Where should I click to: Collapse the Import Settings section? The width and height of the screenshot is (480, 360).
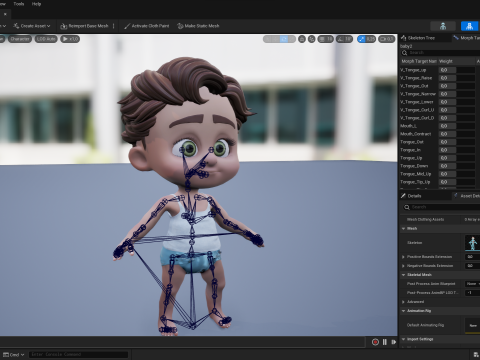click(x=404, y=339)
